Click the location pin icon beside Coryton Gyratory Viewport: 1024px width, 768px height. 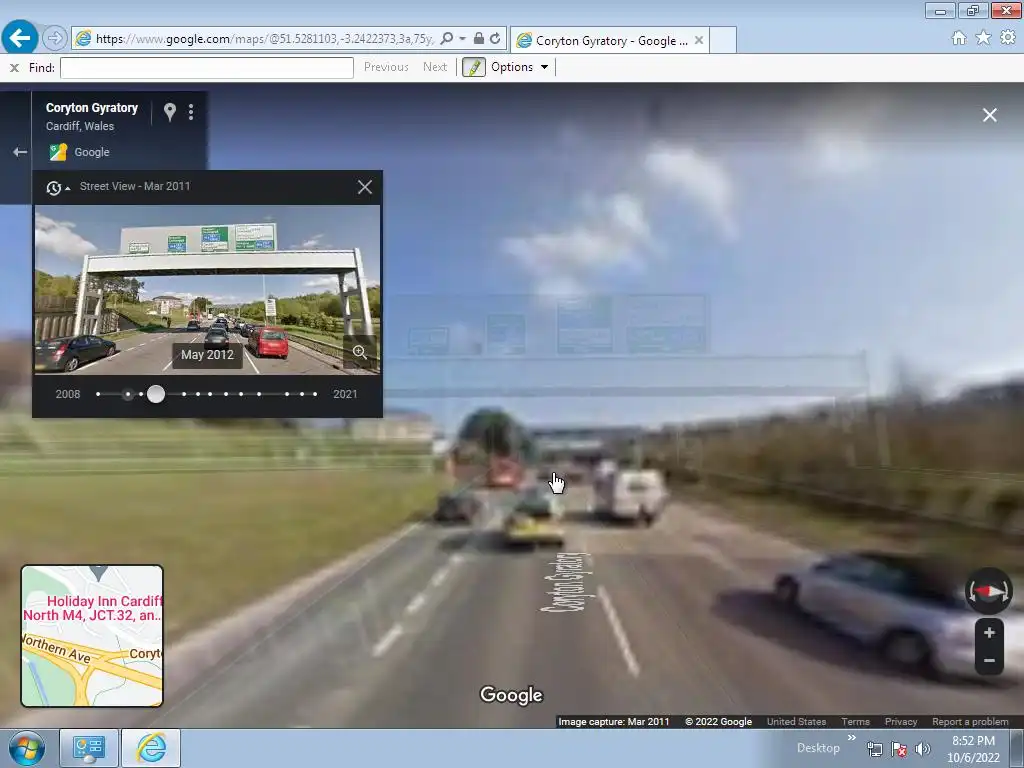tap(170, 112)
